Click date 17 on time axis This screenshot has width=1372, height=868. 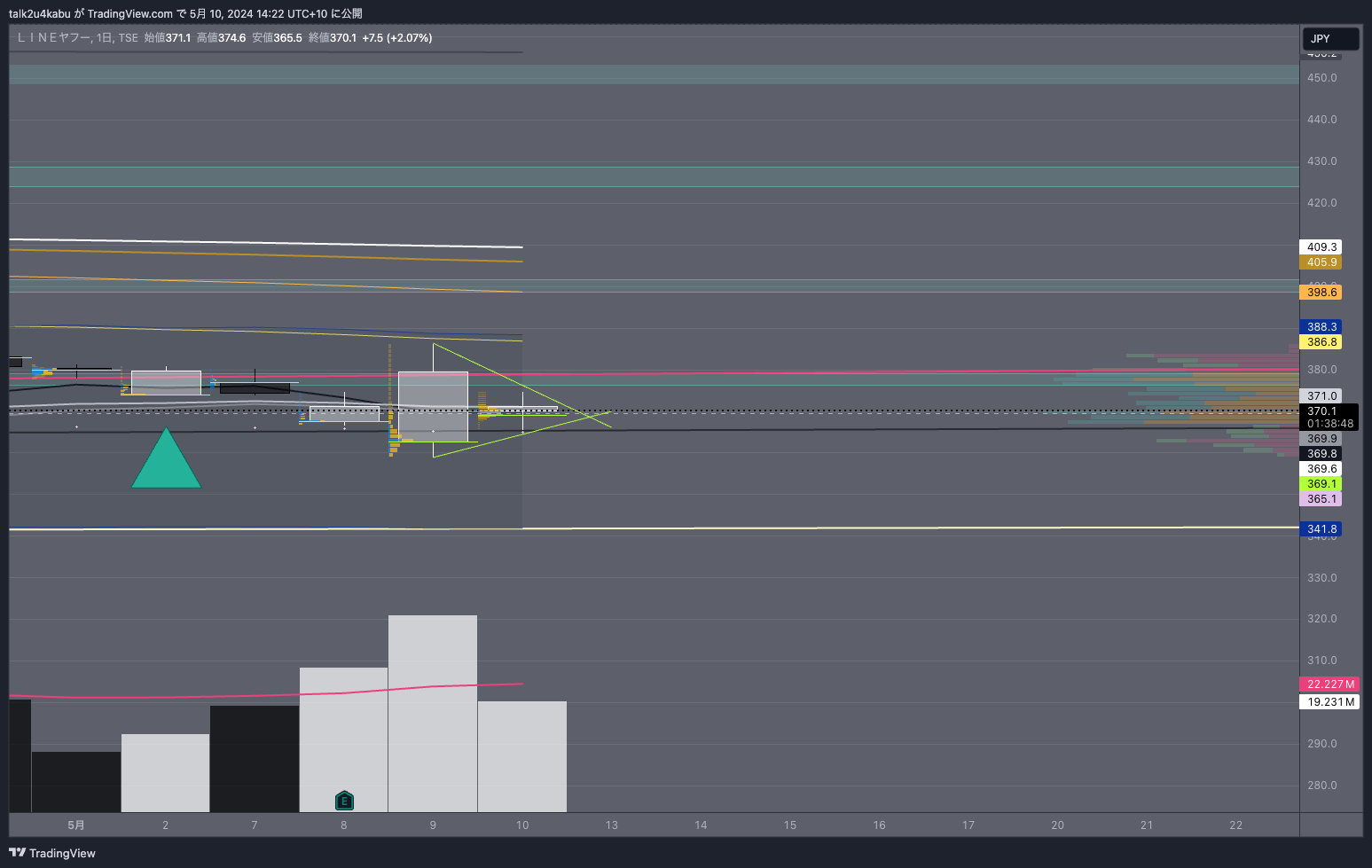coord(968,825)
